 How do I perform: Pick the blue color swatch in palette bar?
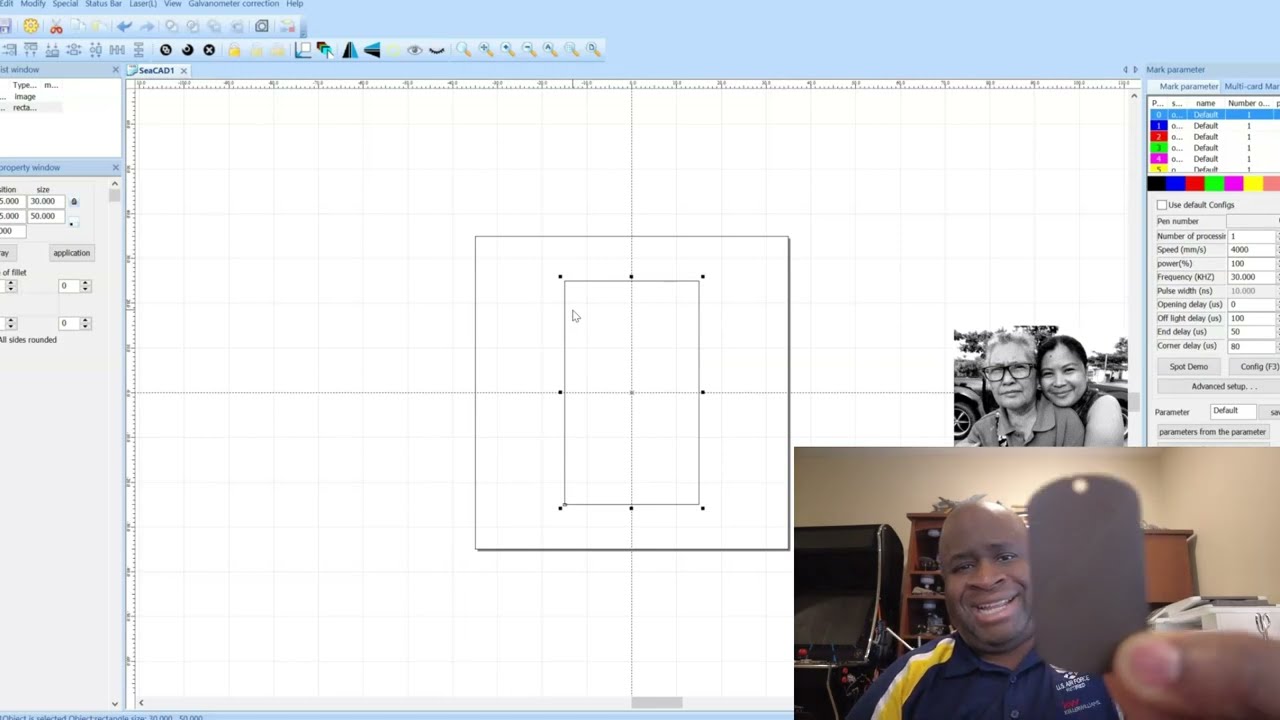(1176, 184)
